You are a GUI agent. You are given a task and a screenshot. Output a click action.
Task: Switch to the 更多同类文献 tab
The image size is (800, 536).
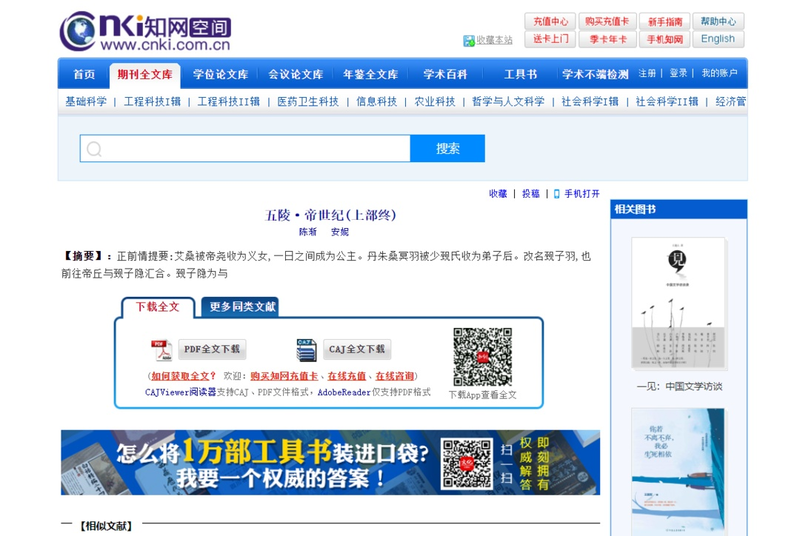tap(242, 307)
